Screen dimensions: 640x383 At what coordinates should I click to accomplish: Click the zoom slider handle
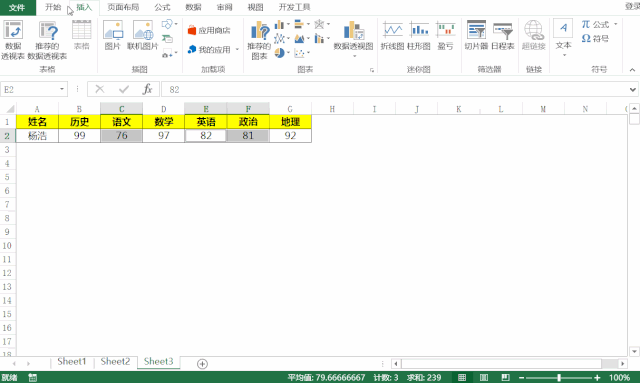point(559,378)
